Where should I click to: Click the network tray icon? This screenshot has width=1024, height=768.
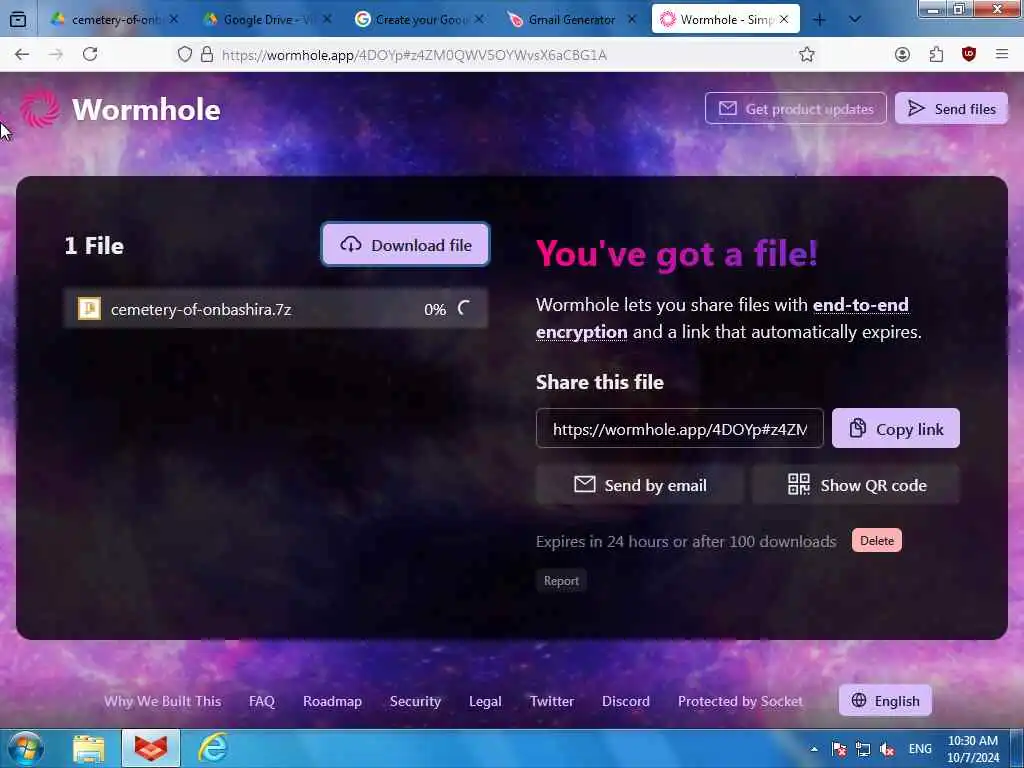[x=863, y=749]
